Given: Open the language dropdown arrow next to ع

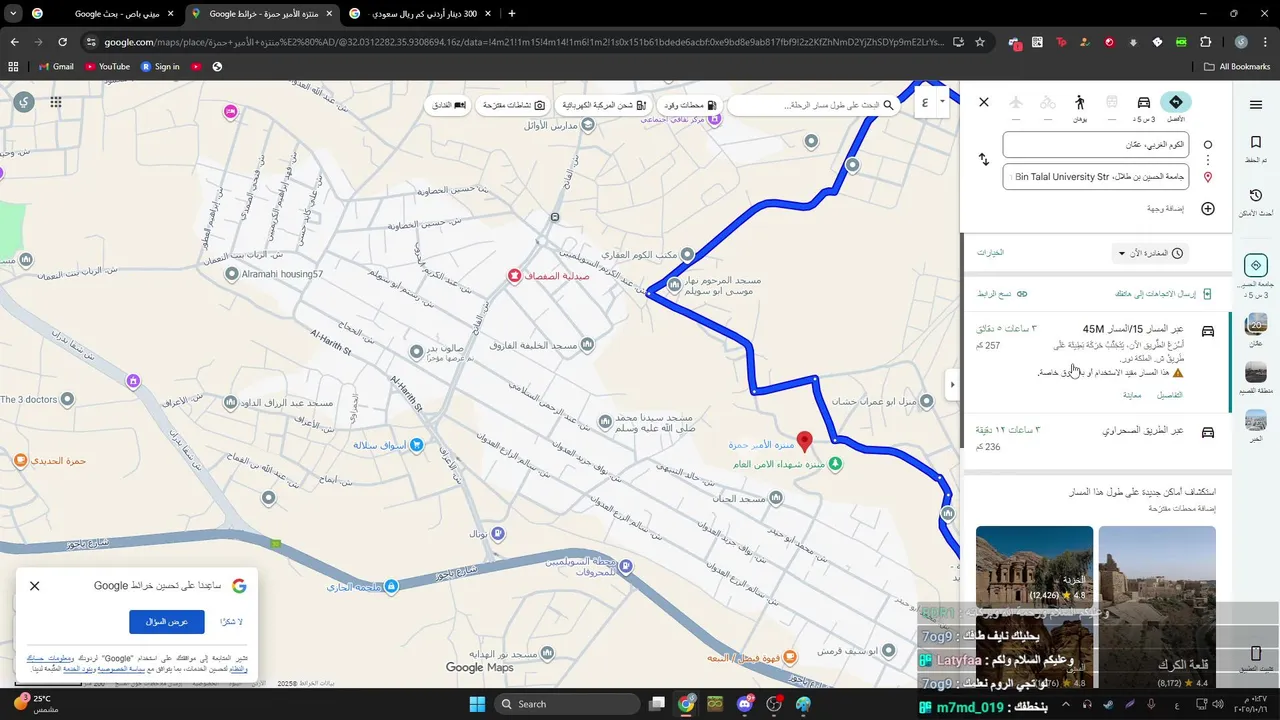Looking at the screenshot, I should pyautogui.click(x=943, y=102).
